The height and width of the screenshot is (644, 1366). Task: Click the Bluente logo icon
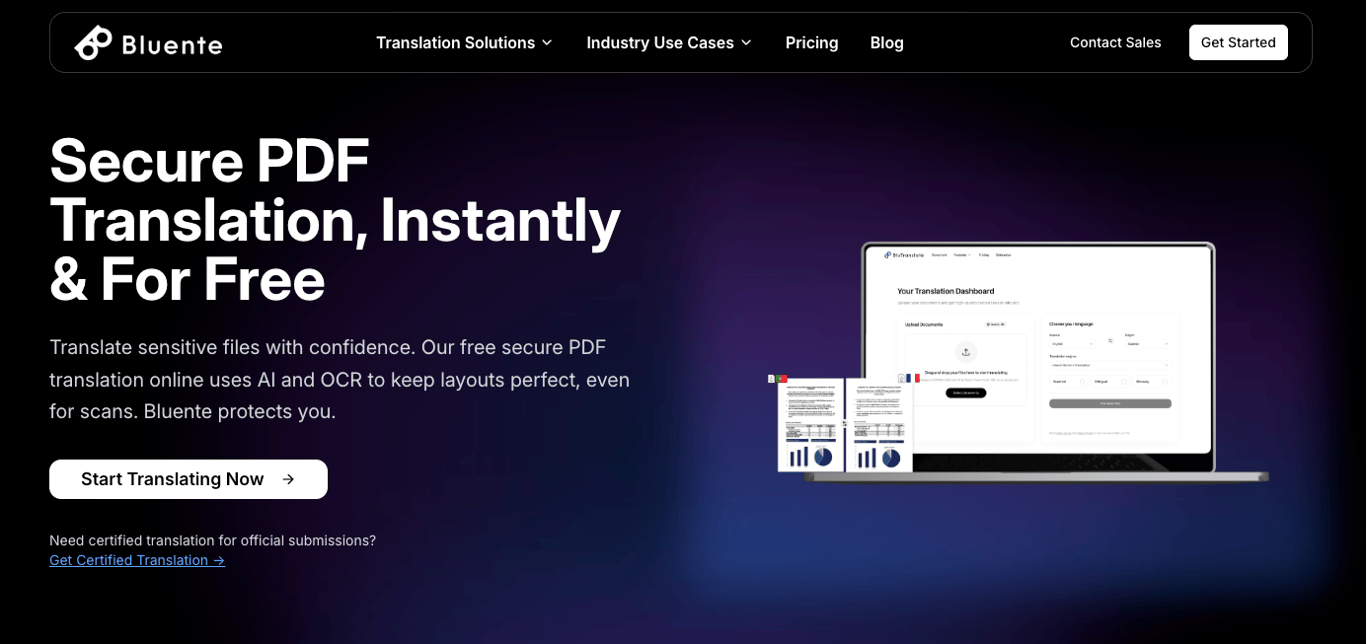[x=93, y=43]
